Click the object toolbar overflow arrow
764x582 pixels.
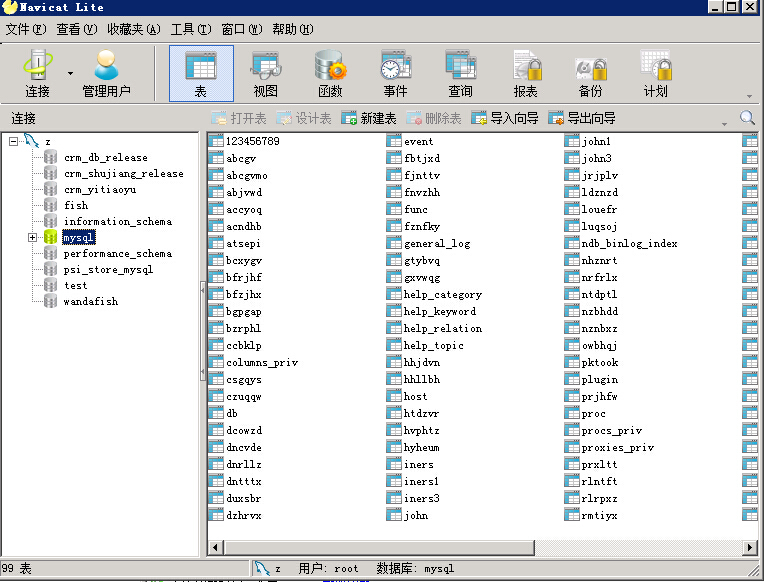pyautogui.click(x=724, y=124)
